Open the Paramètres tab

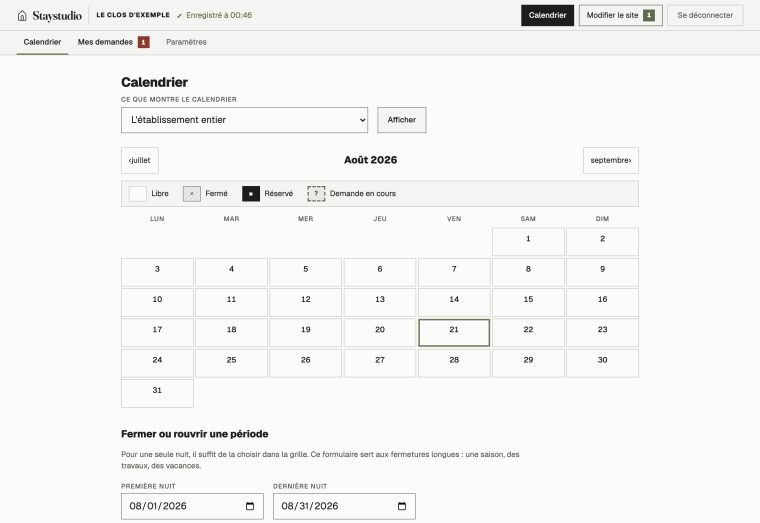pyautogui.click(x=186, y=42)
